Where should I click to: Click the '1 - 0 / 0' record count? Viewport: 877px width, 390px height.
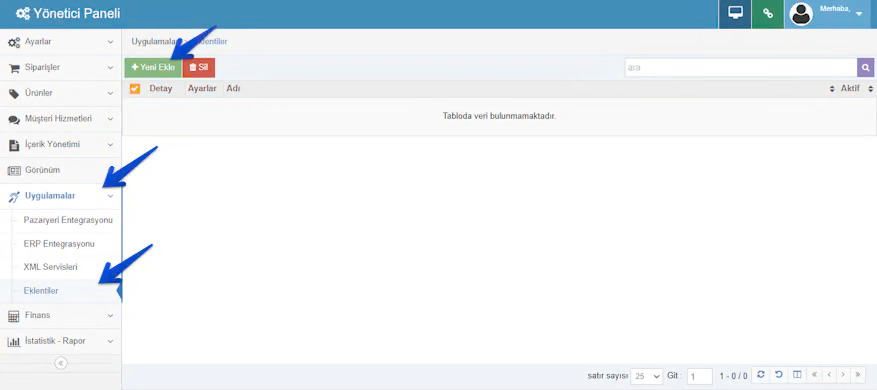pos(733,376)
